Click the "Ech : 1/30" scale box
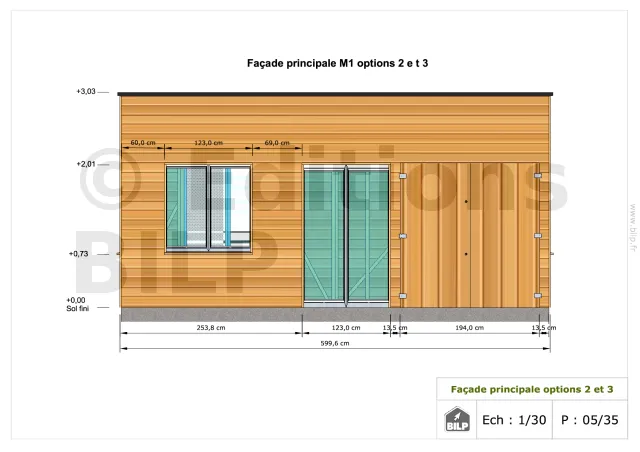The width and height of the screenshot is (640, 452). coord(513,420)
